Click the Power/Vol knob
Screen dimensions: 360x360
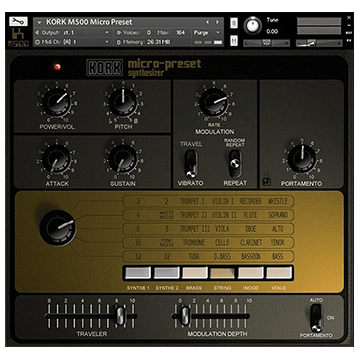[x=57, y=103]
